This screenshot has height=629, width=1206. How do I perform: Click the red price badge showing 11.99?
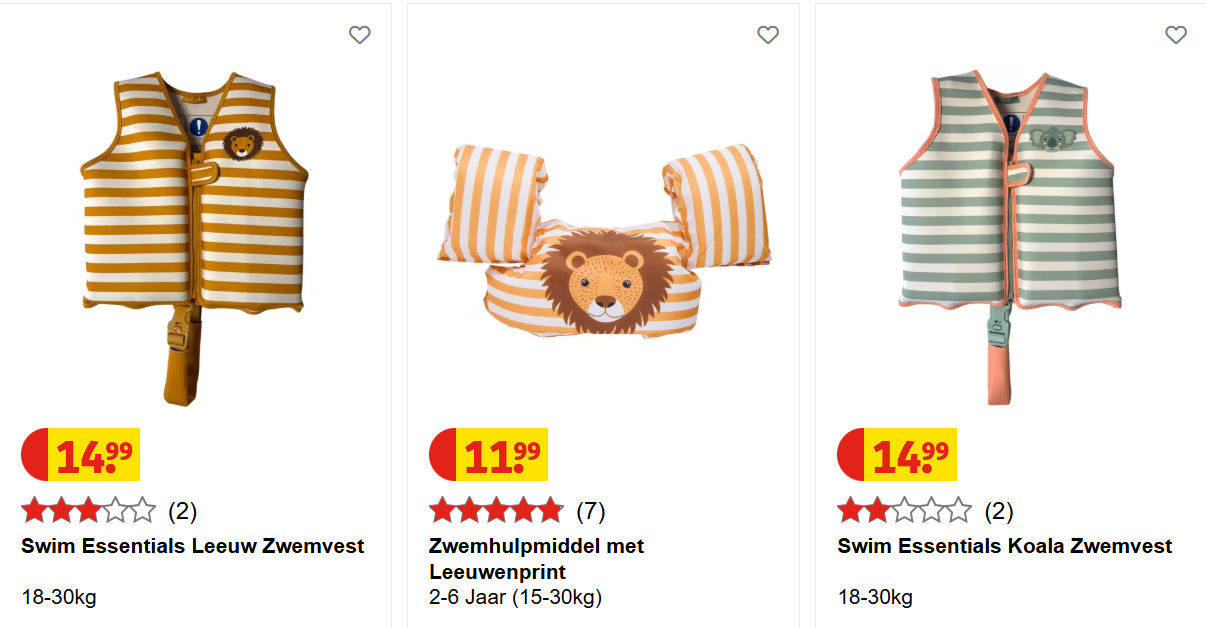coord(487,455)
